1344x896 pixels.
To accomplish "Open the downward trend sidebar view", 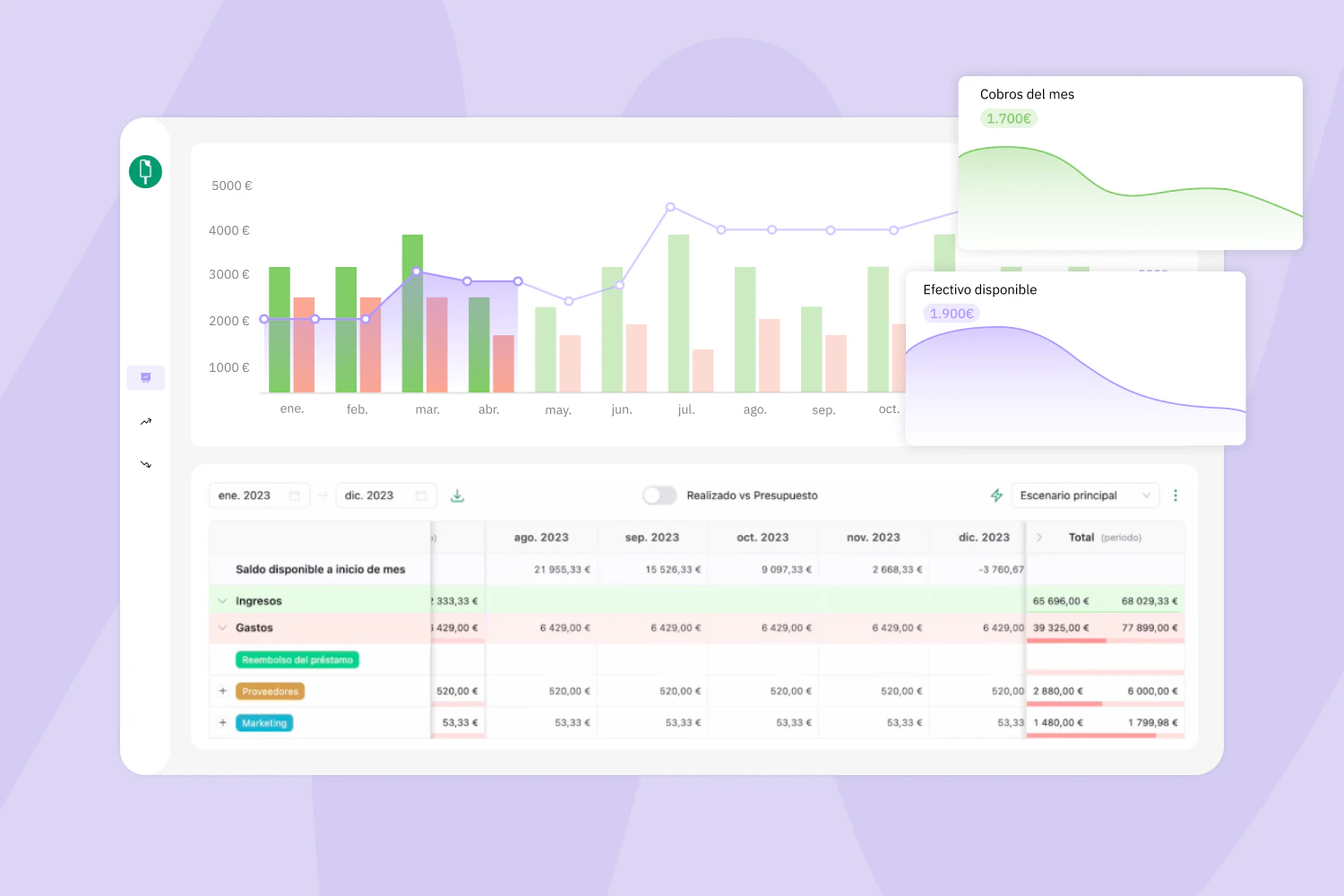I will pyautogui.click(x=146, y=464).
